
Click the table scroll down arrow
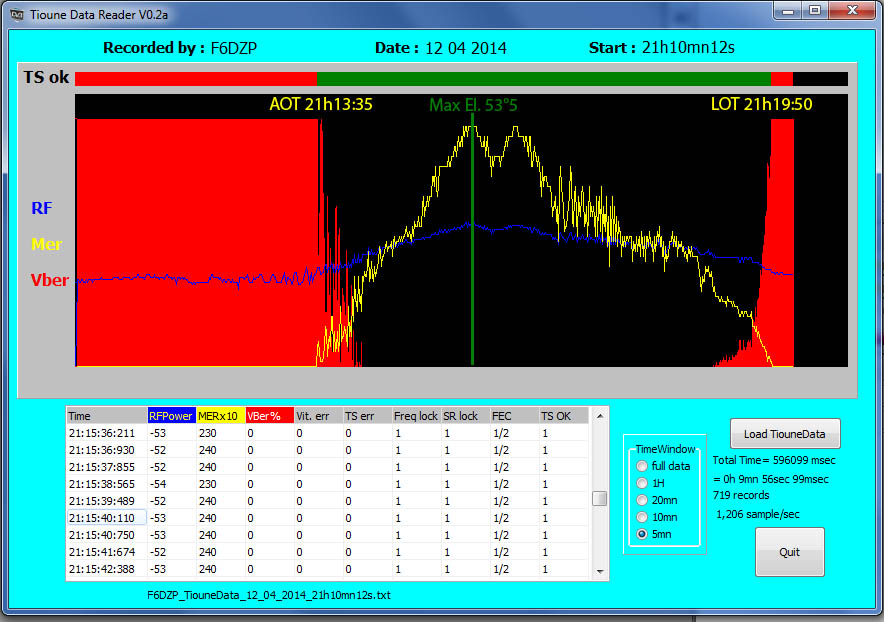tap(600, 571)
